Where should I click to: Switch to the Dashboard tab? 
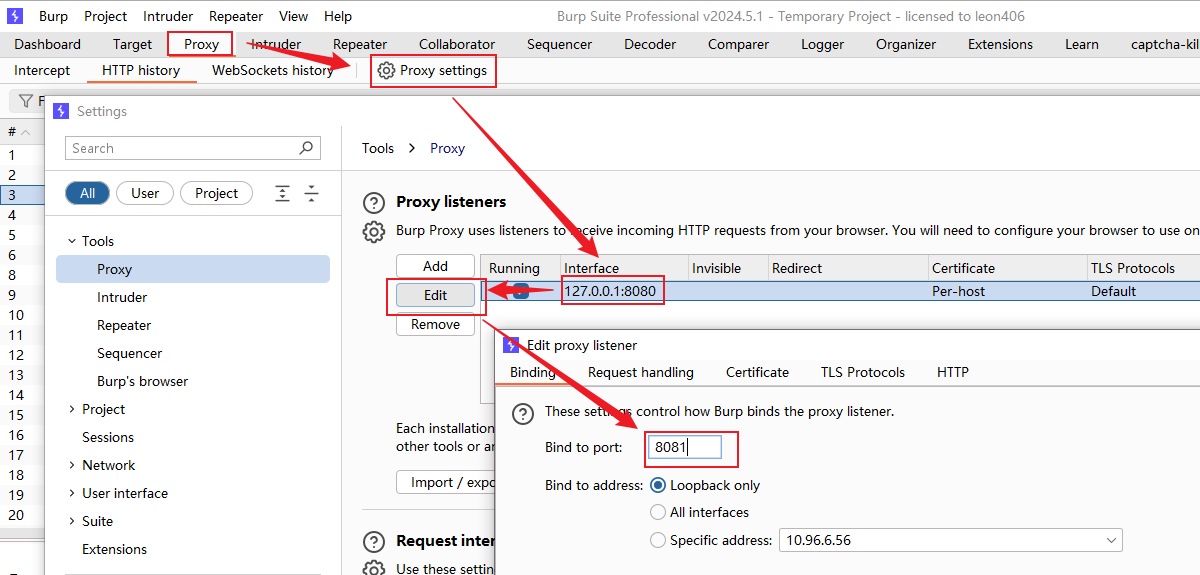pyautogui.click(x=48, y=44)
